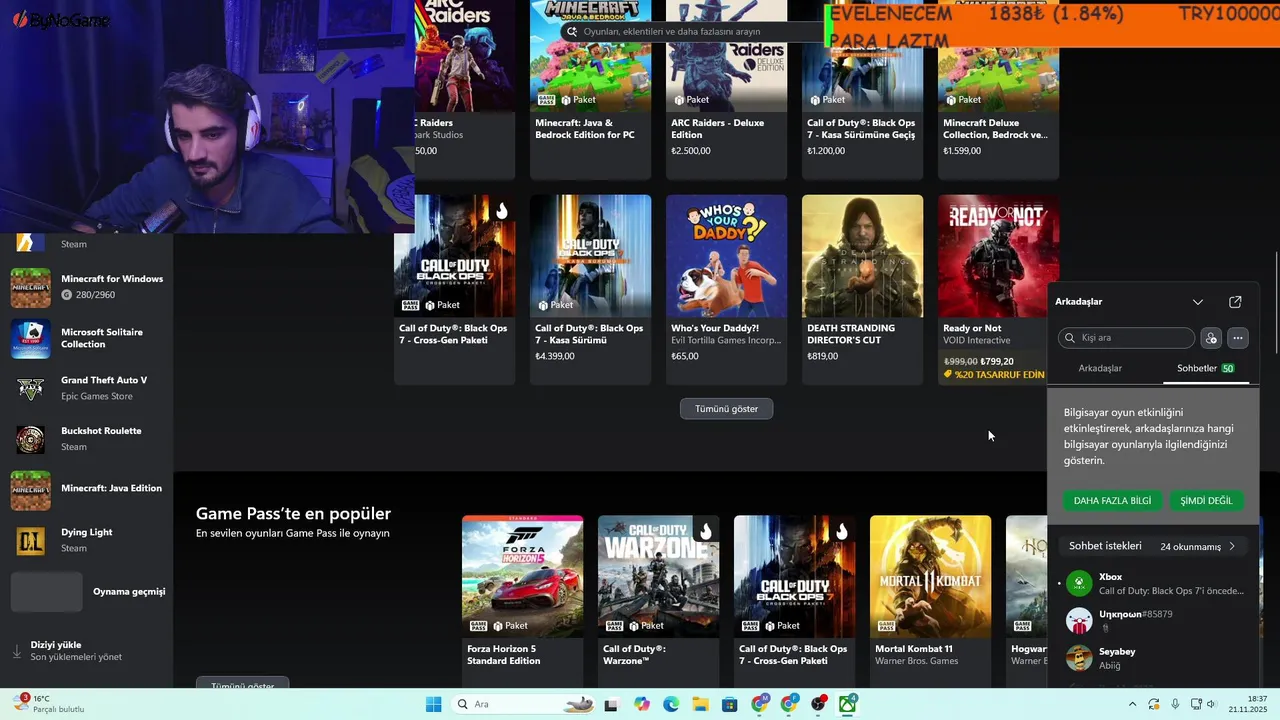
Task: Pop out the Arkadaşlar panel into a new window
Action: click(1235, 302)
